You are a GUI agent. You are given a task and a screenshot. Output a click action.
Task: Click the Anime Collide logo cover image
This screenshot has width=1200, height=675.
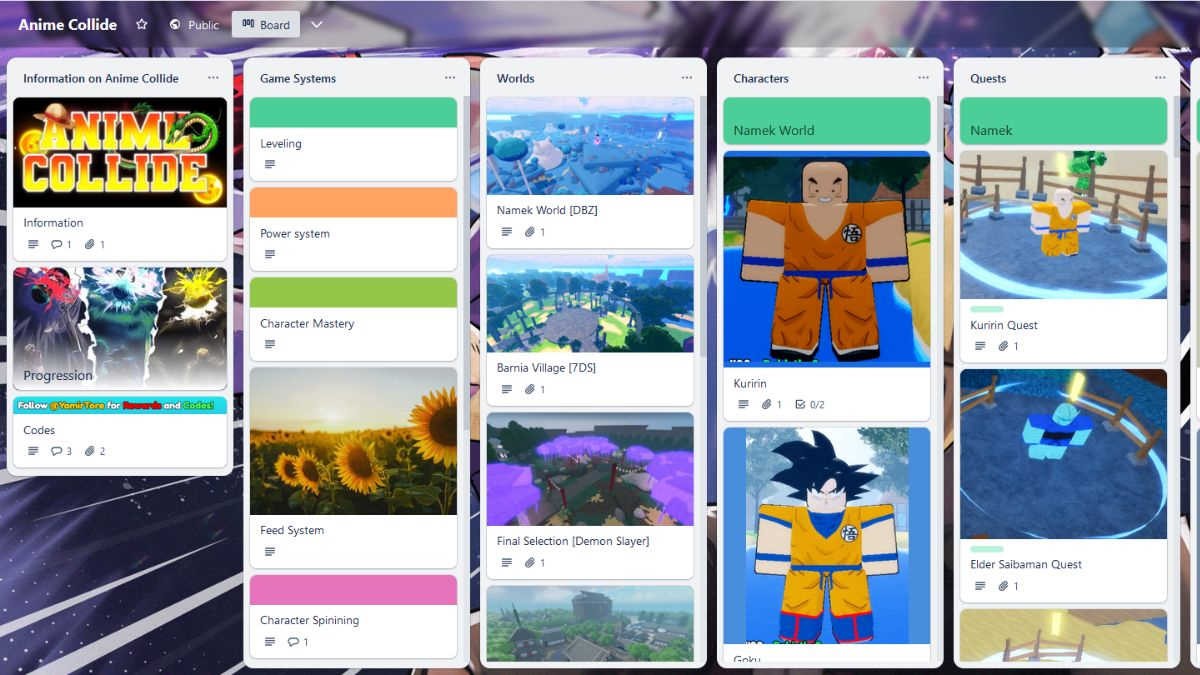[x=120, y=152]
